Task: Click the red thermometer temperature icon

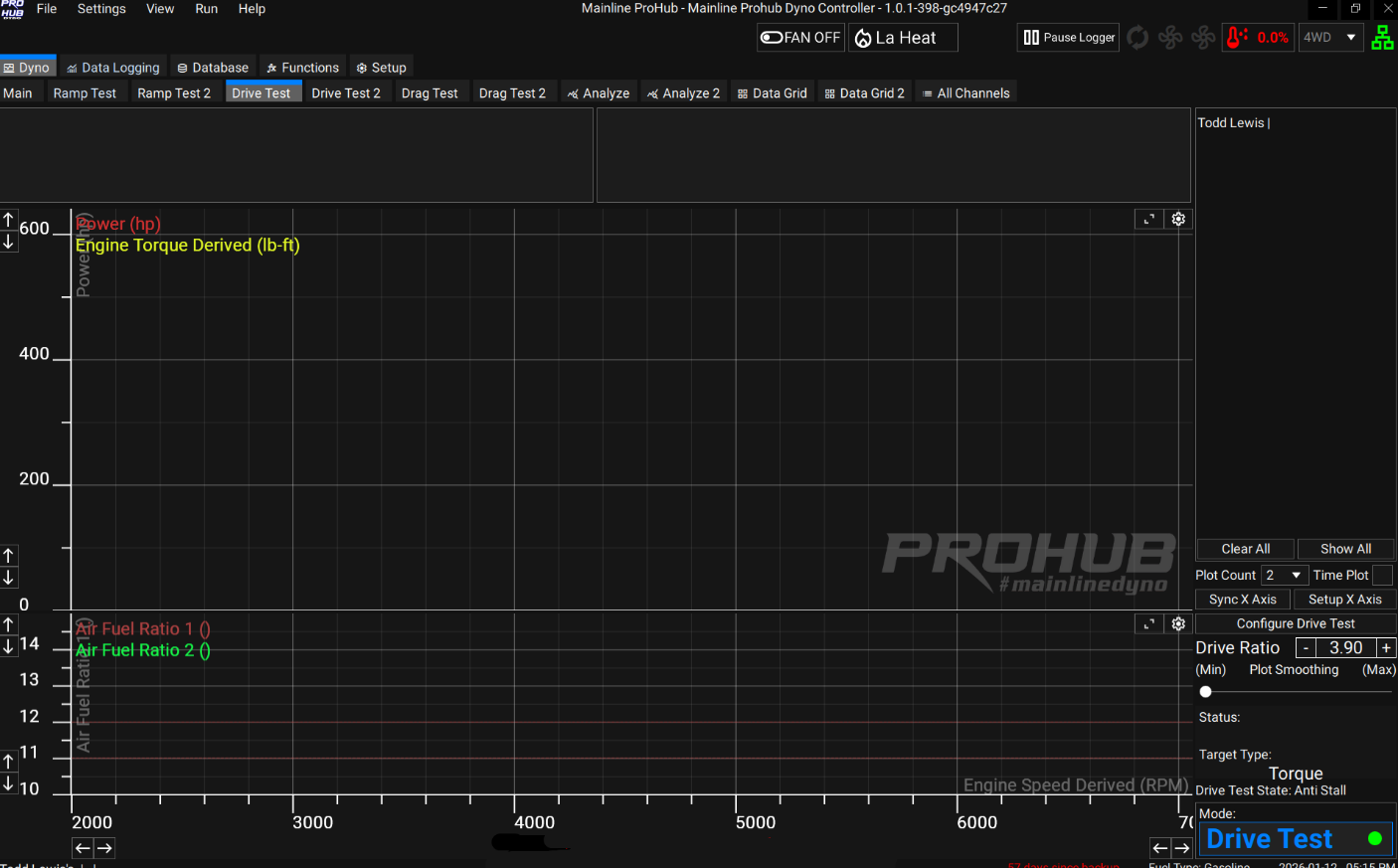Action: click(x=1237, y=38)
